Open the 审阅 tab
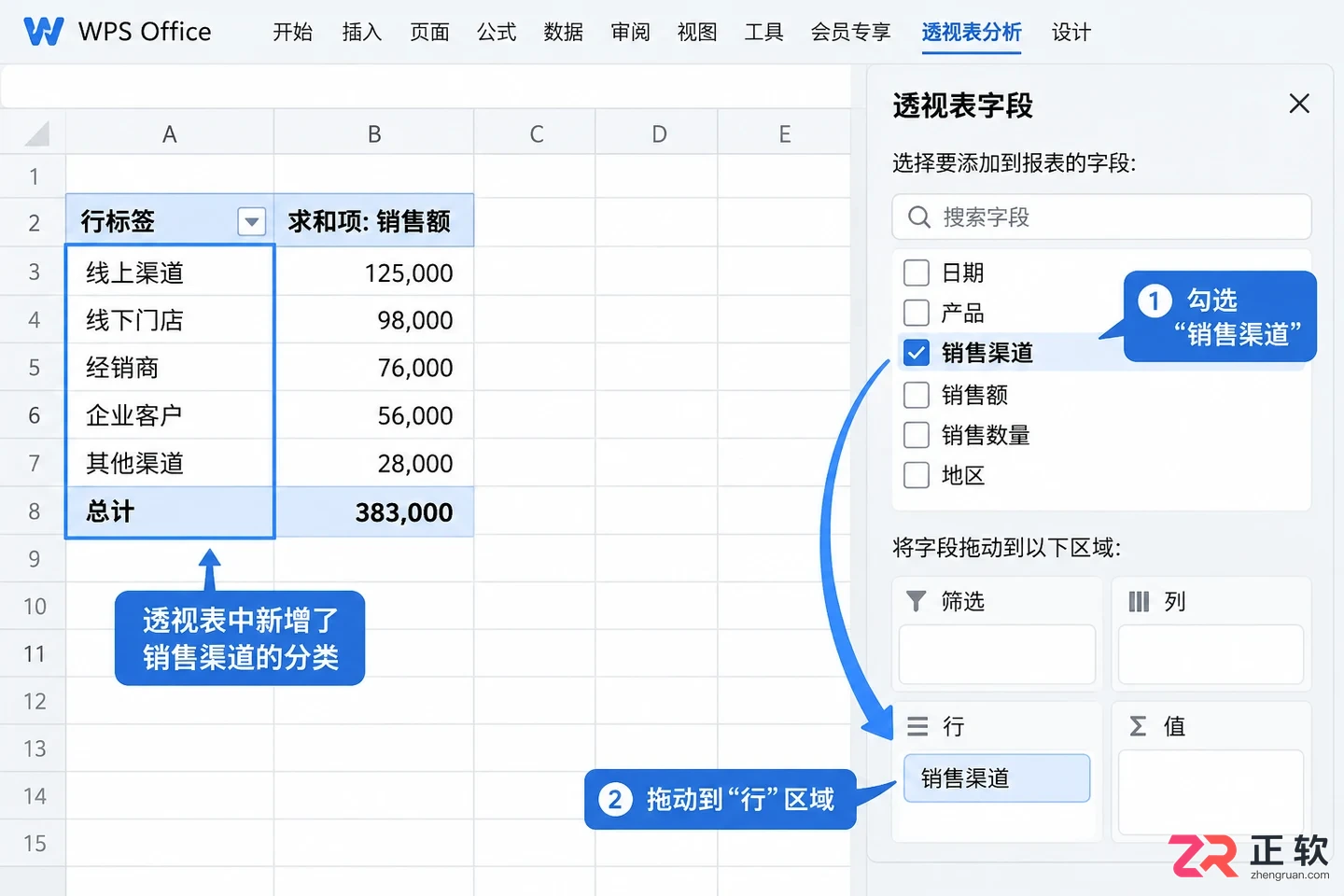 pyautogui.click(x=630, y=33)
